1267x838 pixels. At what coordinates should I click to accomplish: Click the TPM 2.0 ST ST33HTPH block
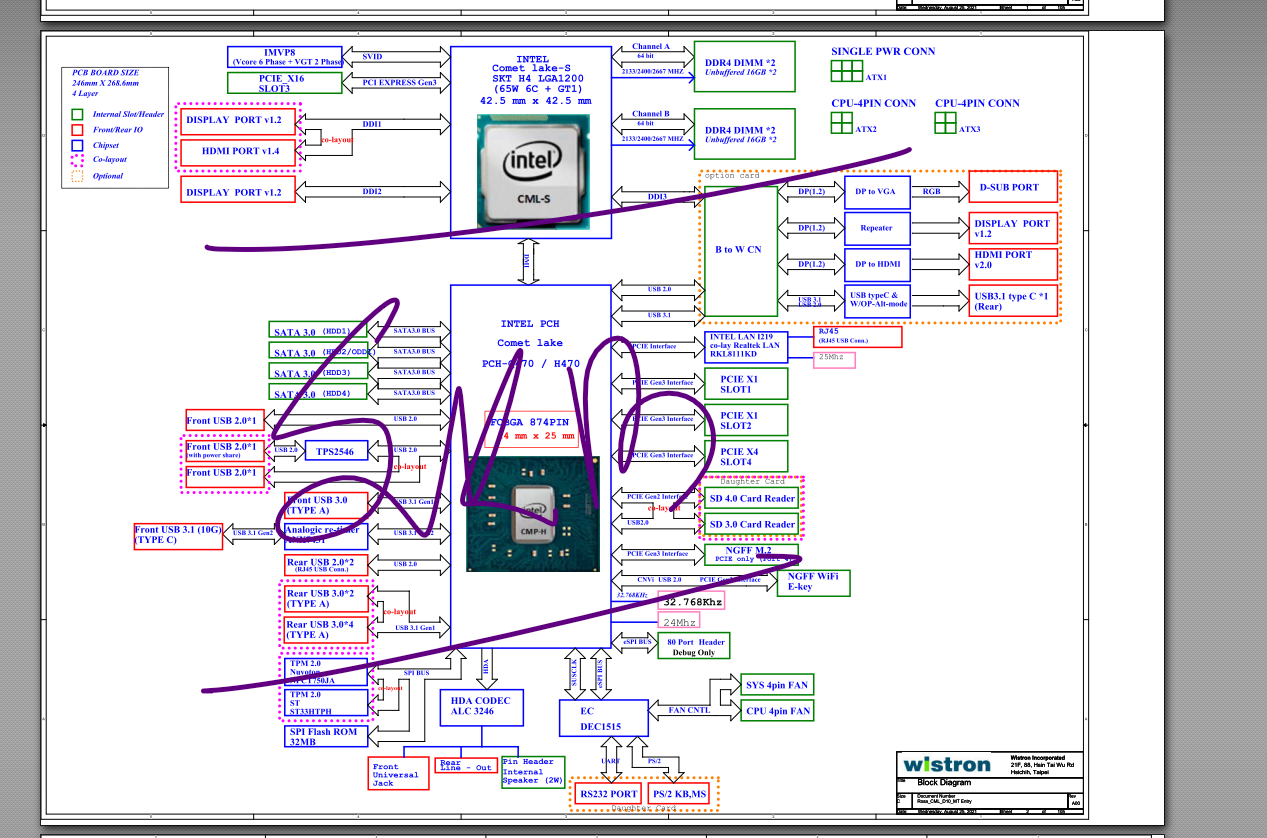326,703
